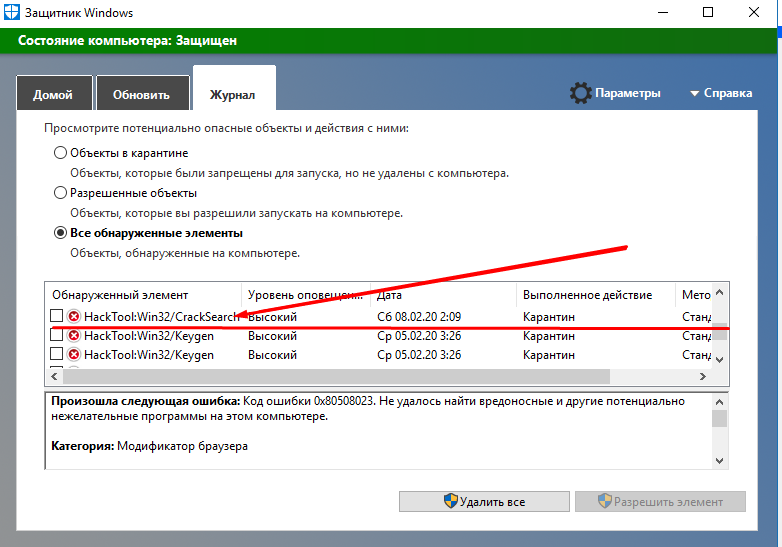Click the Параметры gear icon
The height and width of the screenshot is (547, 782).
(580, 93)
